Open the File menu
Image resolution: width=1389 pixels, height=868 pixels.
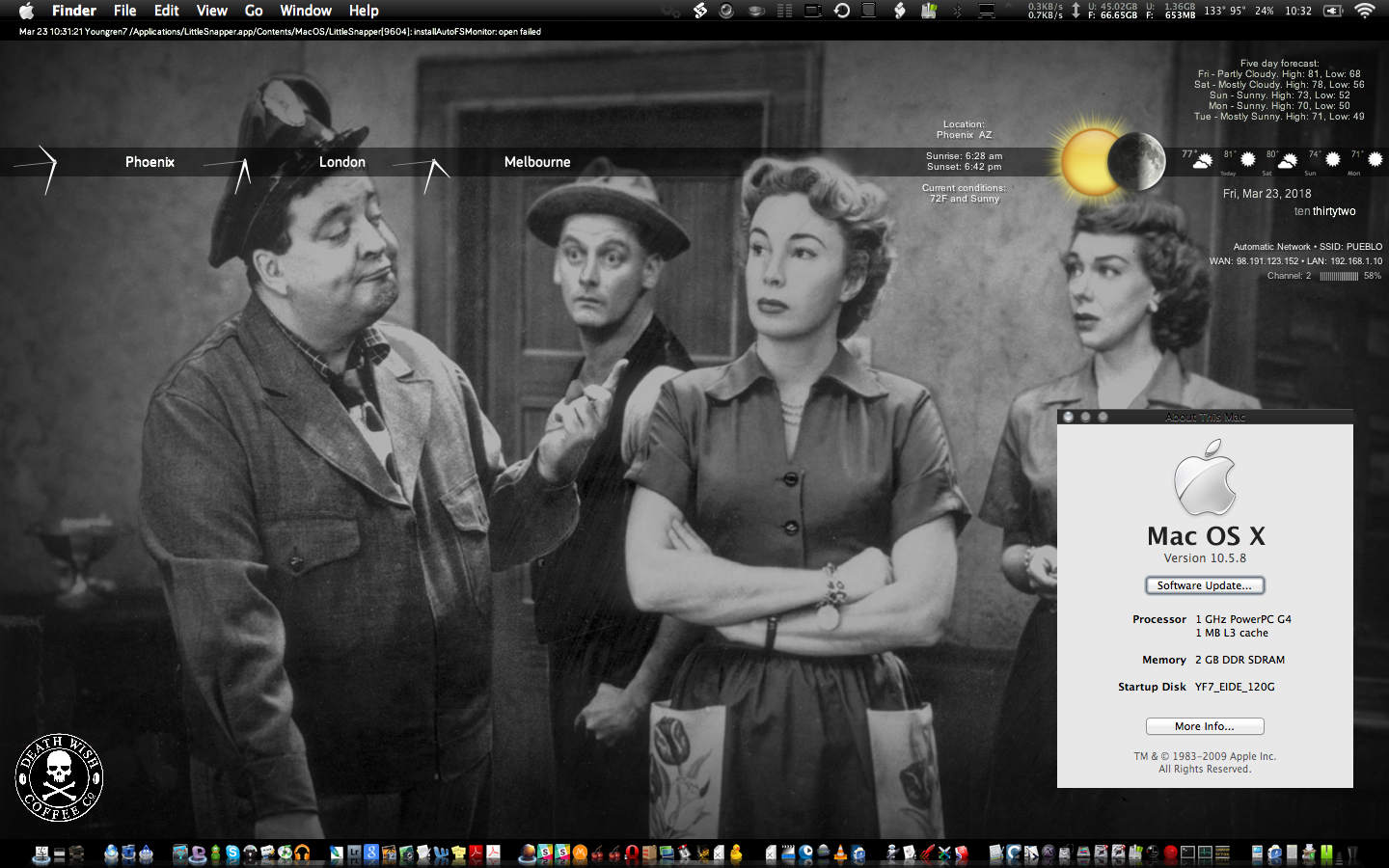coord(125,11)
